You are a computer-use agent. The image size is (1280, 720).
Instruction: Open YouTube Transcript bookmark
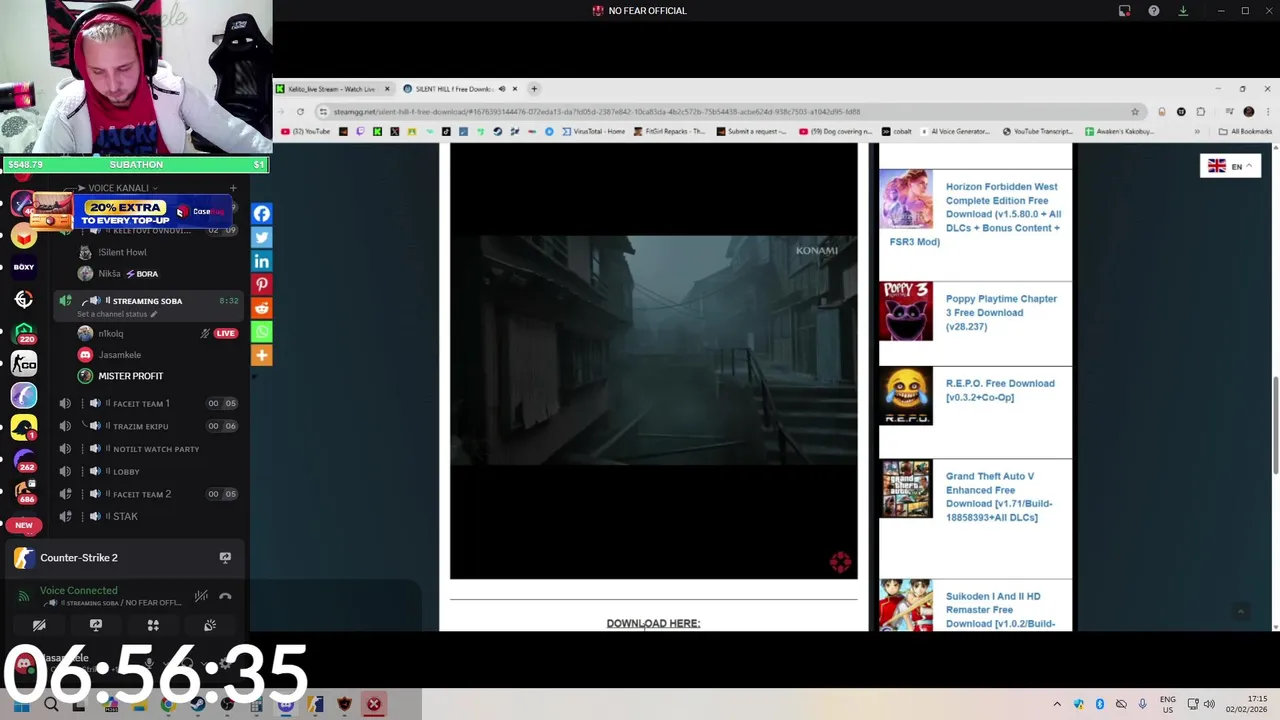point(1037,131)
